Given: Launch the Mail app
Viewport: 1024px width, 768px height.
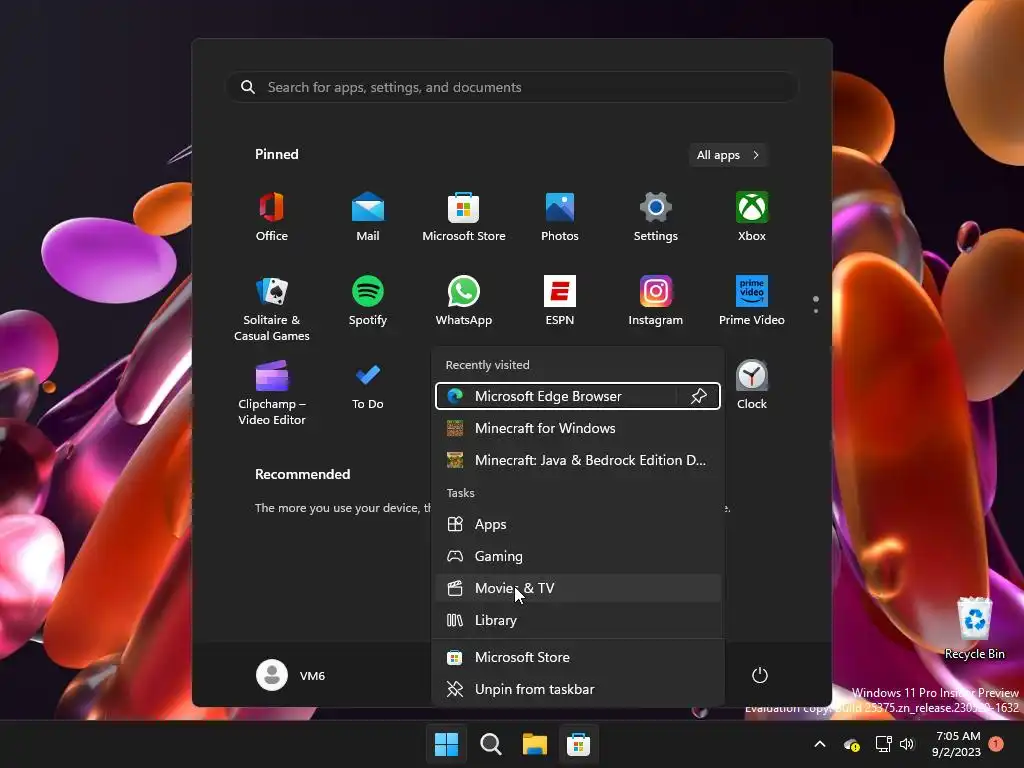Looking at the screenshot, I should pyautogui.click(x=368, y=217).
